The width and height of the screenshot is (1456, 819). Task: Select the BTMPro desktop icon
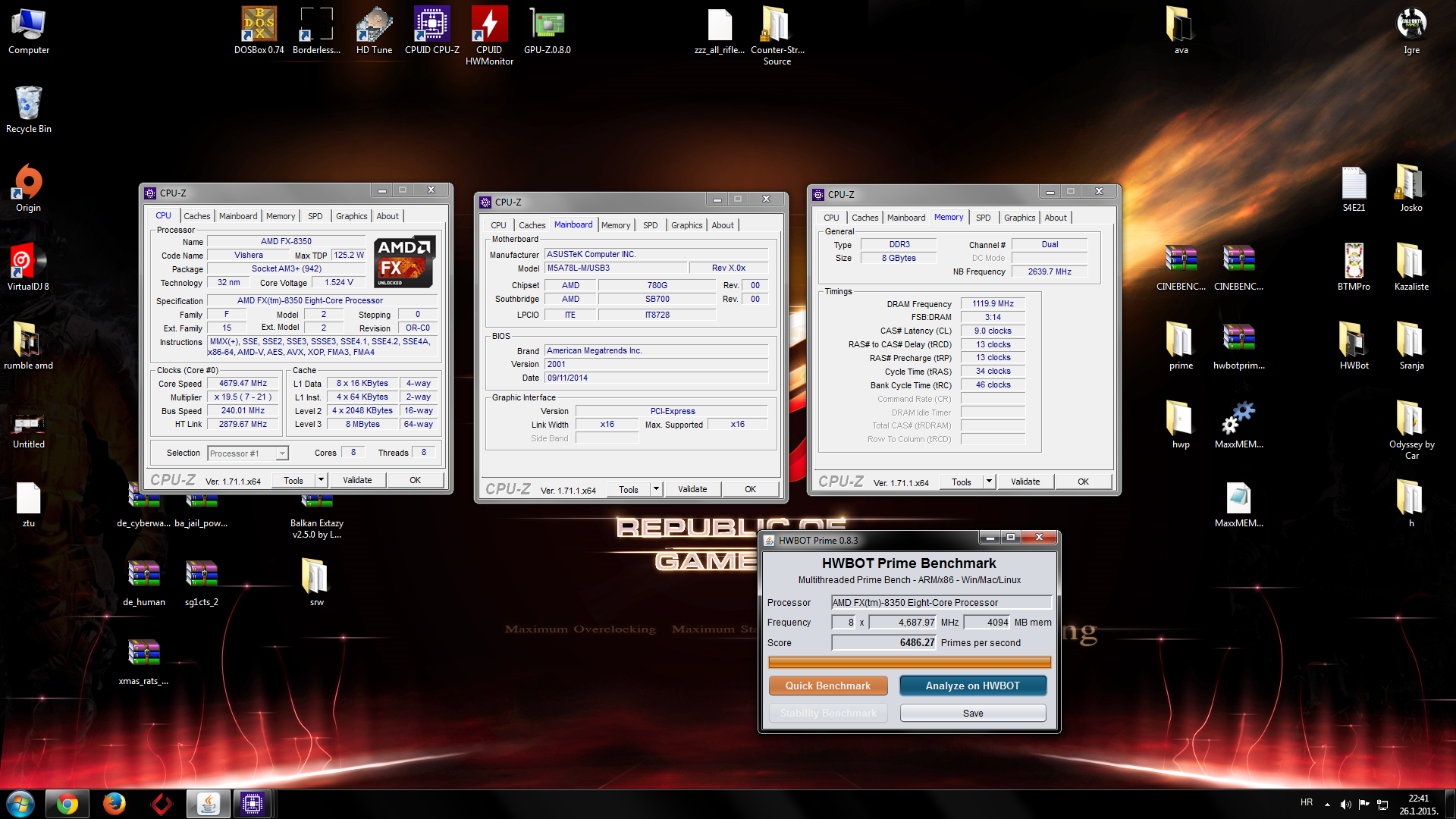[1354, 267]
